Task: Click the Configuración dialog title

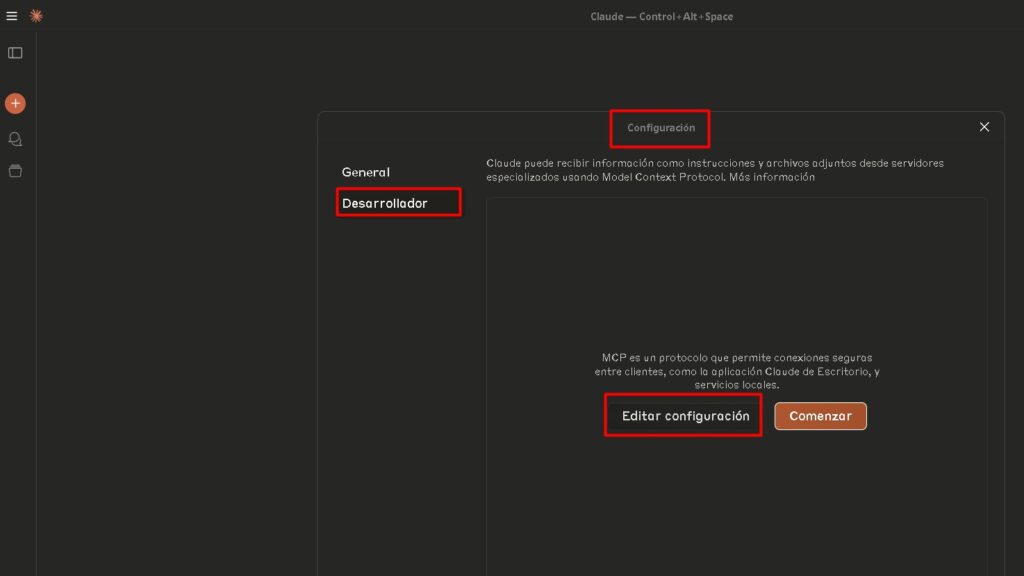Action: (660, 128)
